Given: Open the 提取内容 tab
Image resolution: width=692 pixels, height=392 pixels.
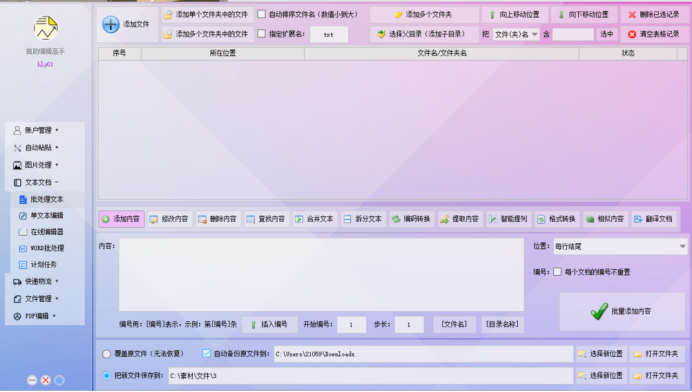Looking at the screenshot, I should point(460,219).
